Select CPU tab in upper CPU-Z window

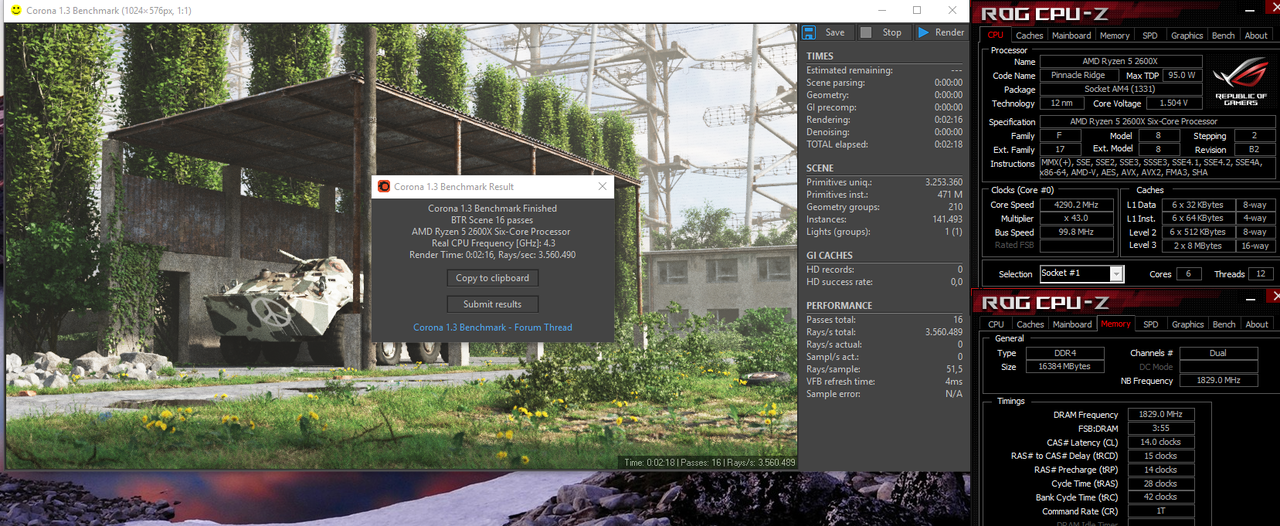[x=996, y=35]
